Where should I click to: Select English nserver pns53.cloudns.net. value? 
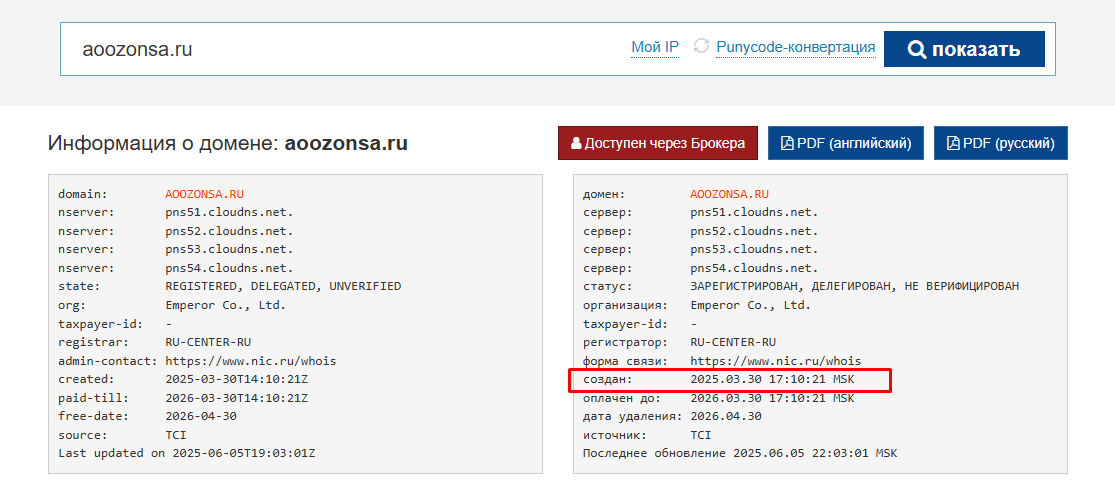[x=229, y=249]
